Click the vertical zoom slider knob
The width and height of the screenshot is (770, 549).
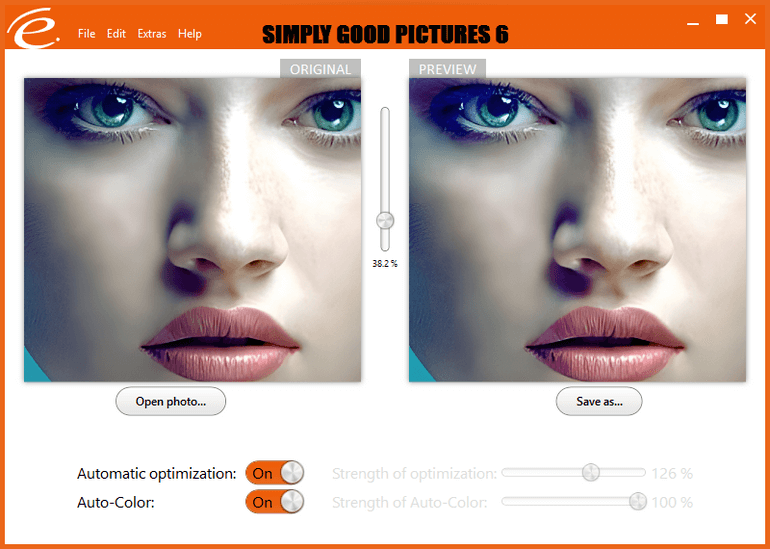tap(385, 220)
